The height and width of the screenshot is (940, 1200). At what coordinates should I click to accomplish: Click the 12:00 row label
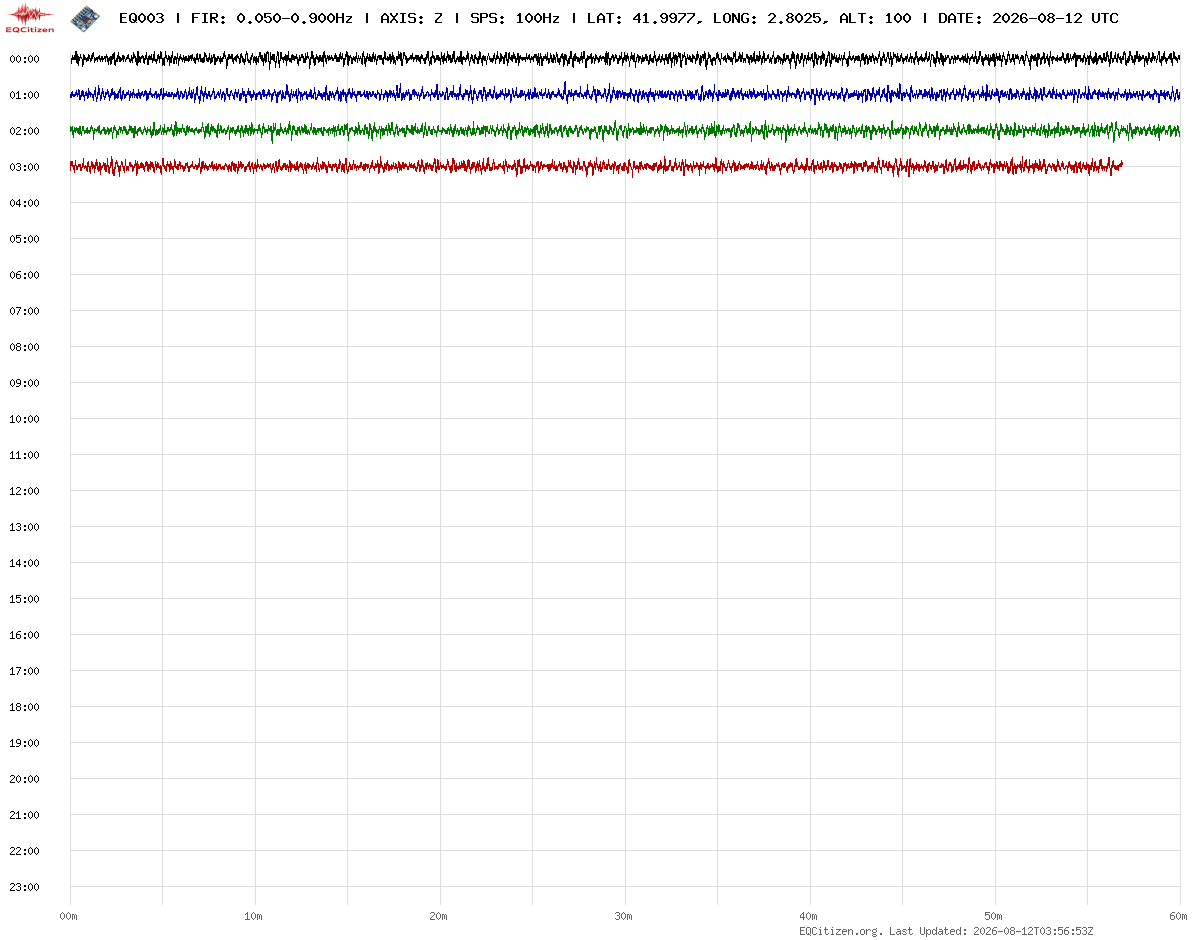pos(24,491)
